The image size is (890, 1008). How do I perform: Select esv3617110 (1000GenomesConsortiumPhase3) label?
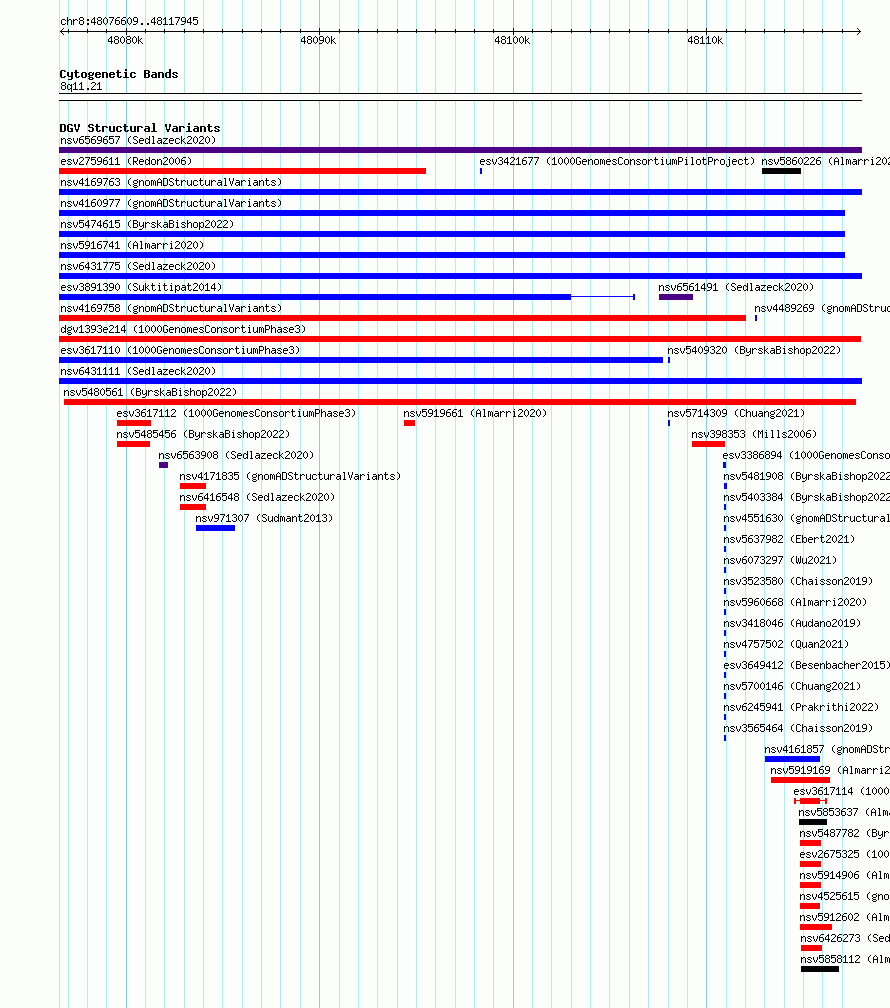pyautogui.click(x=180, y=350)
